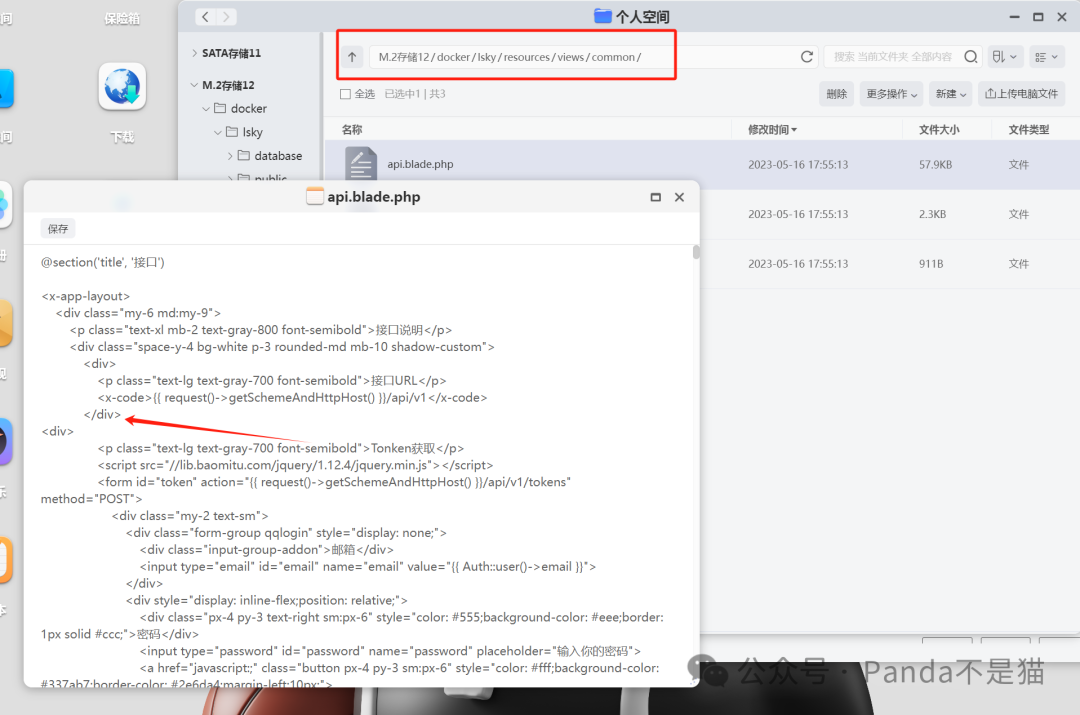Click the search input field
Image resolution: width=1080 pixels, height=715 pixels.
pos(893,56)
